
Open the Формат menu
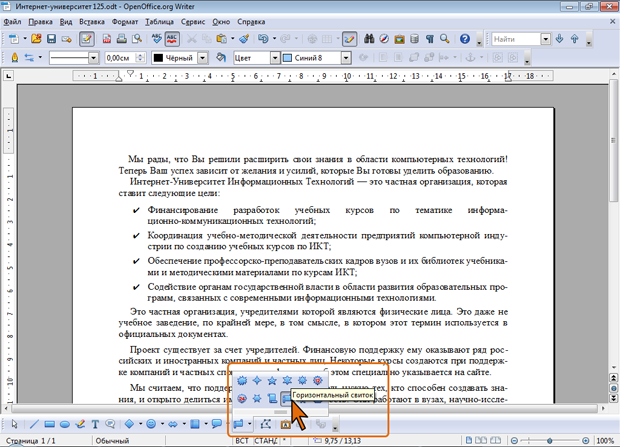point(125,20)
